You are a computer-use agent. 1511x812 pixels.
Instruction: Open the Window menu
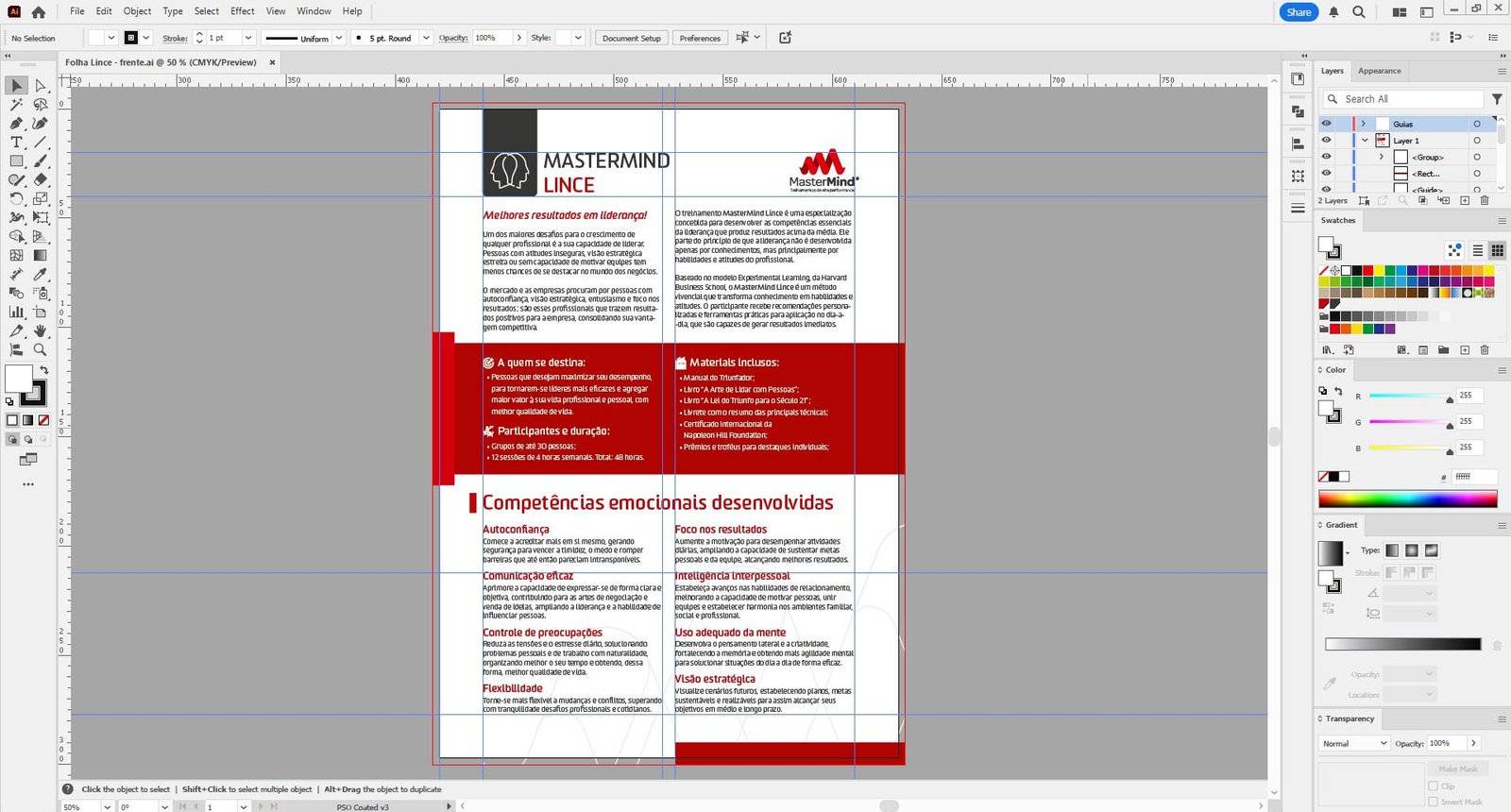pos(314,11)
